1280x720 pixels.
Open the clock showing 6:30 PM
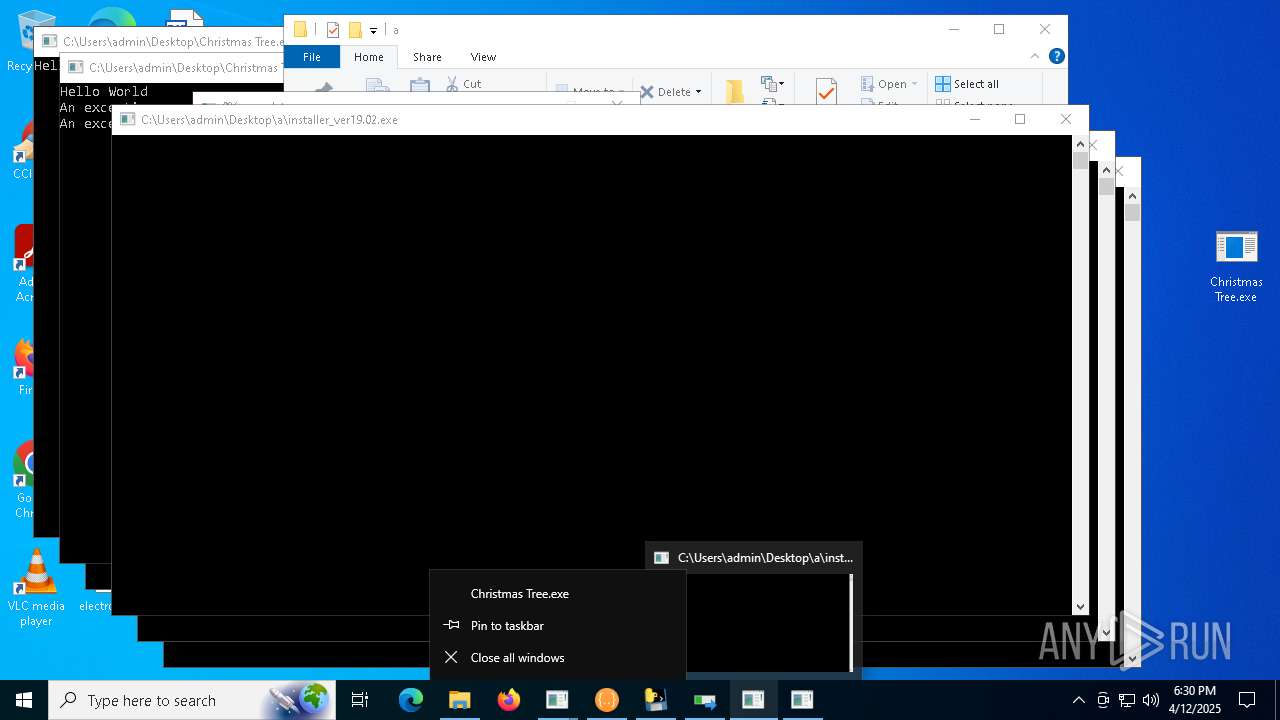[x=1194, y=700]
